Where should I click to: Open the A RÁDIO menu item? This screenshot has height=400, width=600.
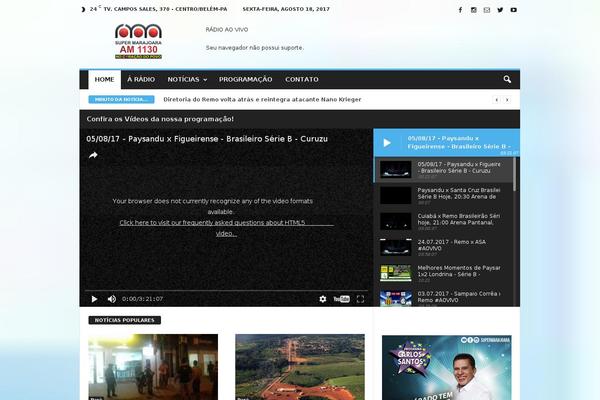[141, 80]
